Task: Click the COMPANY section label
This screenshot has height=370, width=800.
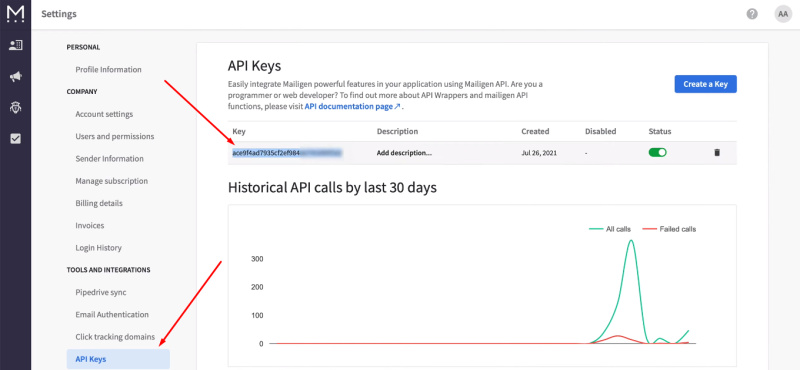Action: pos(82,92)
